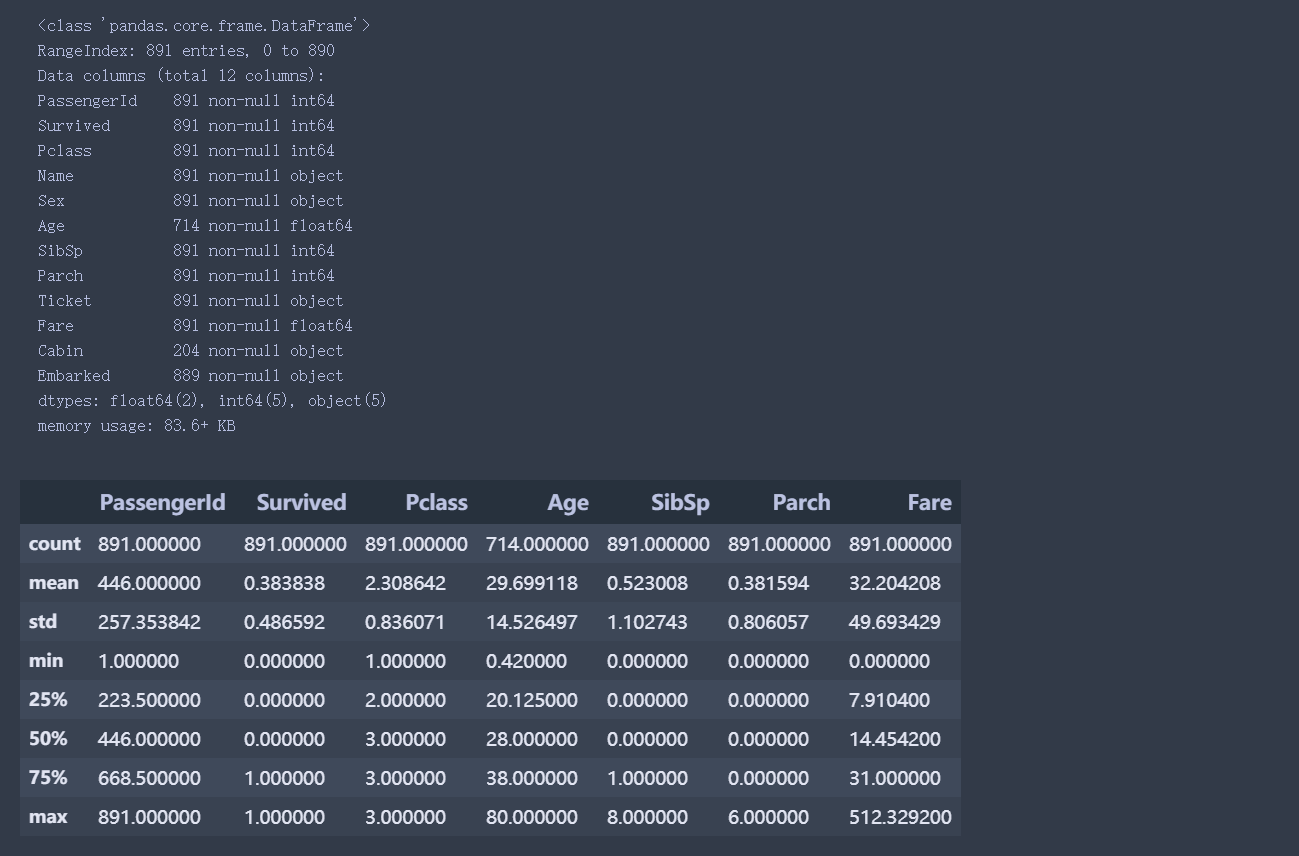The height and width of the screenshot is (856, 1299).
Task: Select the 75% row label
Action: click(48, 777)
